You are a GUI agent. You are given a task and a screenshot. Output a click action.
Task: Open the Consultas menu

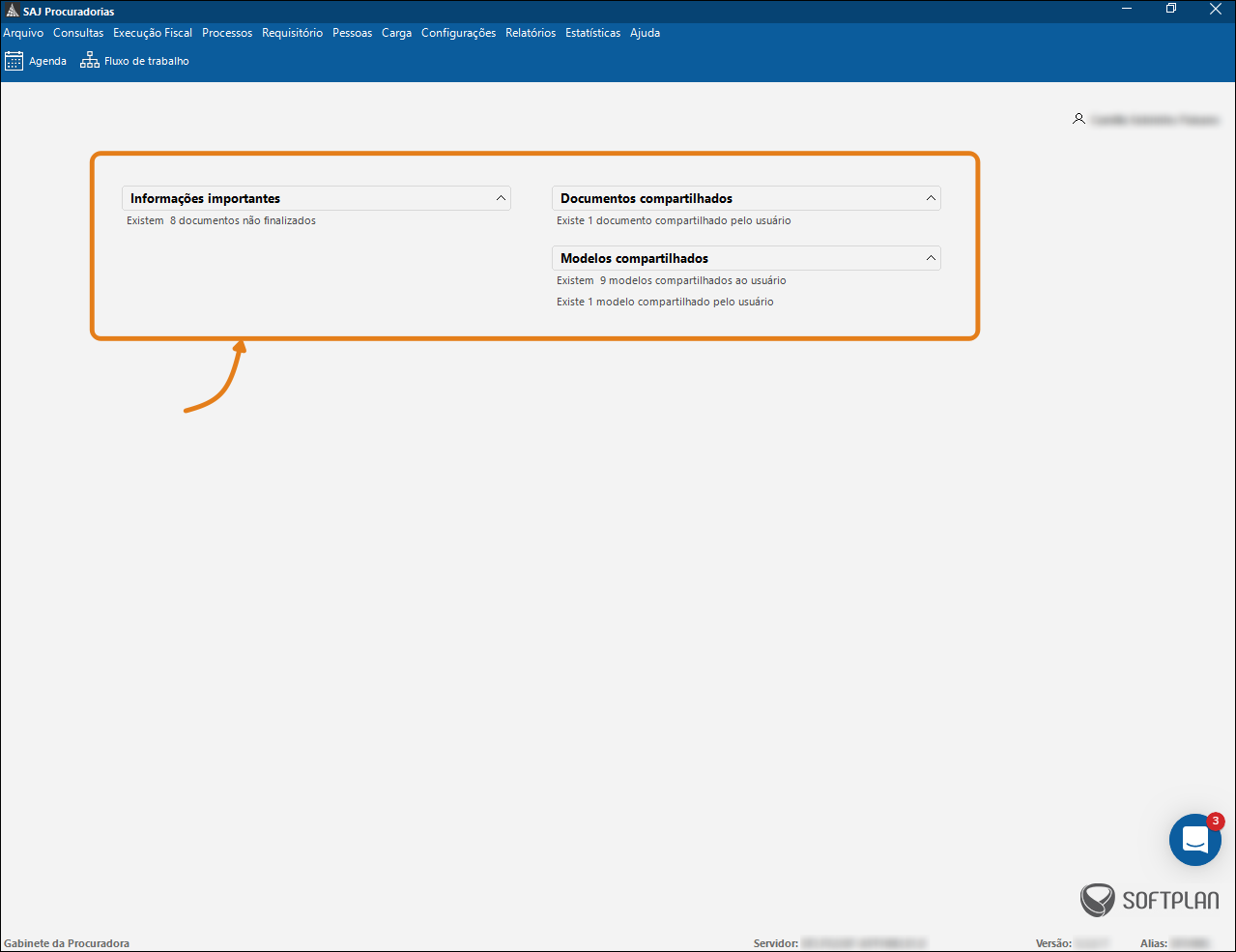tap(78, 33)
